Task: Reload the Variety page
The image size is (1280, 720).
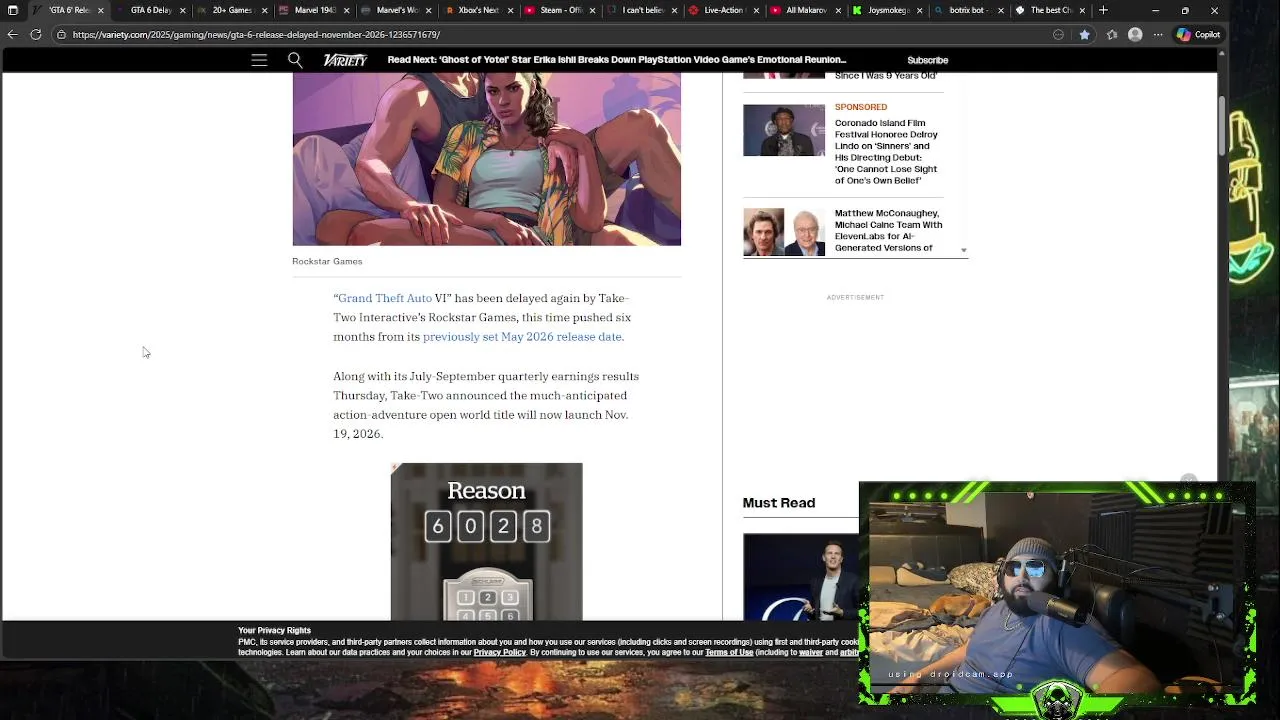Action: coord(36,34)
